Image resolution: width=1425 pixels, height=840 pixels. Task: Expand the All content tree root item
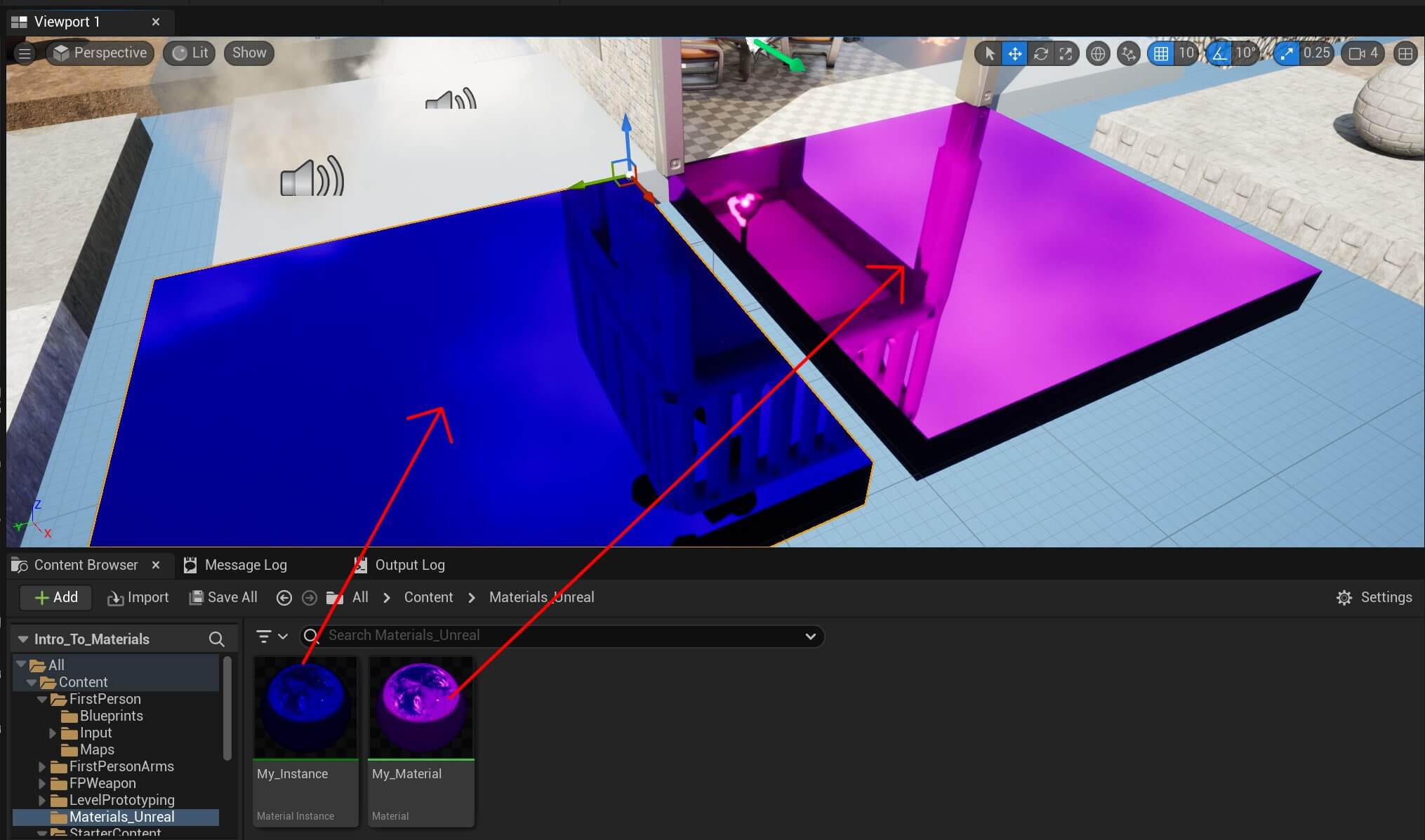[21, 664]
